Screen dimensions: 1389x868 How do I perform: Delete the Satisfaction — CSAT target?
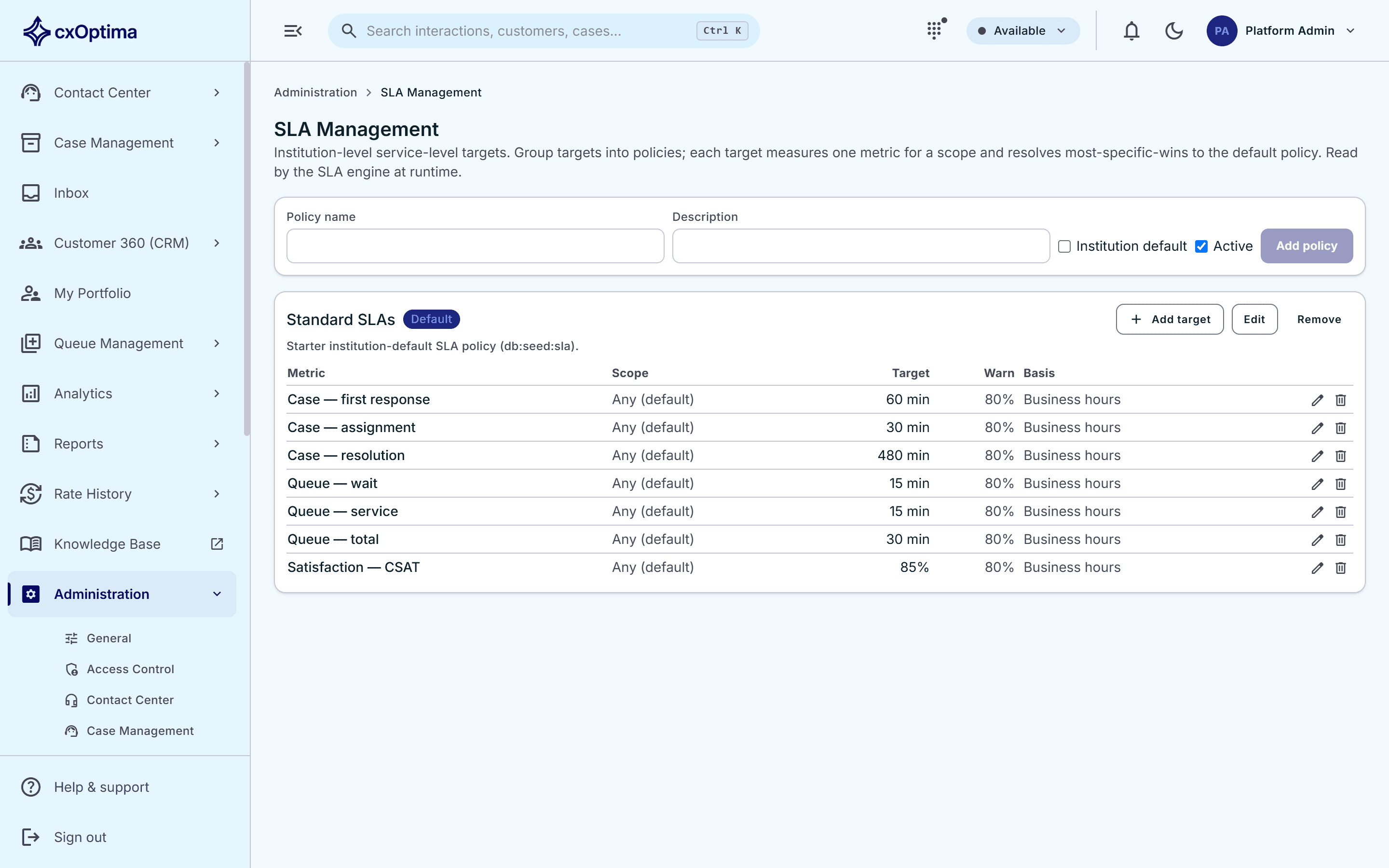[x=1340, y=568]
